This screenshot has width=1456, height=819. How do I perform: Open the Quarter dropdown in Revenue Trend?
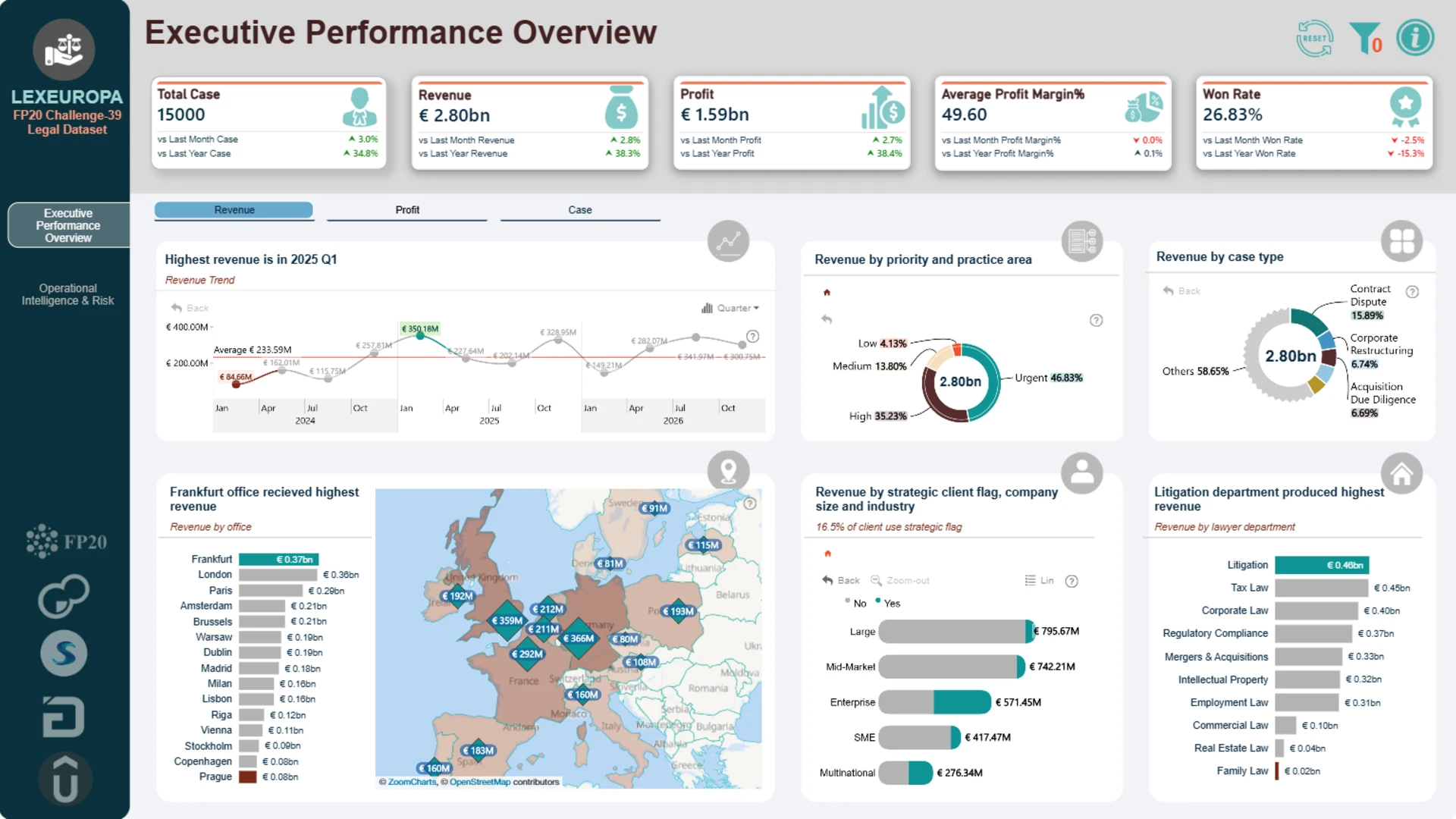(x=731, y=308)
